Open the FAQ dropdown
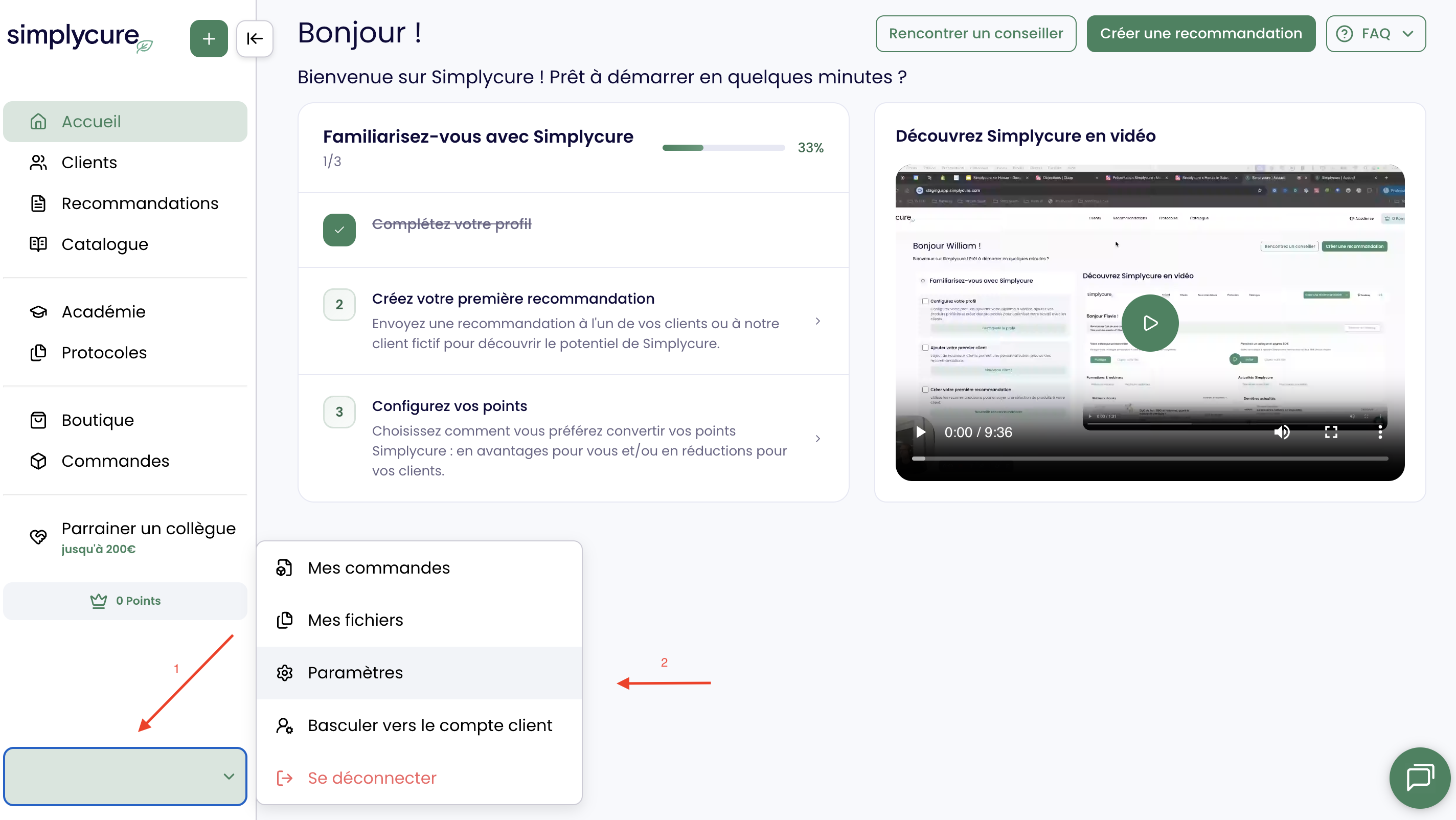The width and height of the screenshot is (1456, 820). pyautogui.click(x=1376, y=33)
